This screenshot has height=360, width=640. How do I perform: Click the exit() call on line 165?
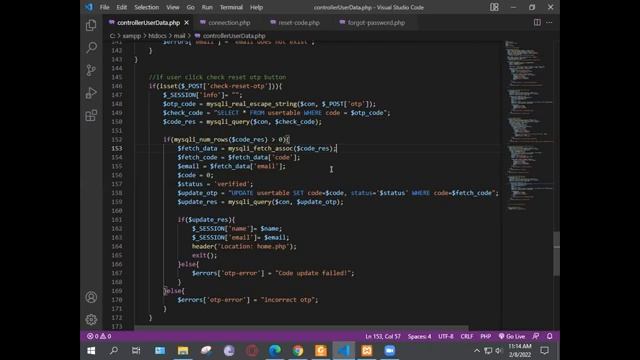coord(204,255)
